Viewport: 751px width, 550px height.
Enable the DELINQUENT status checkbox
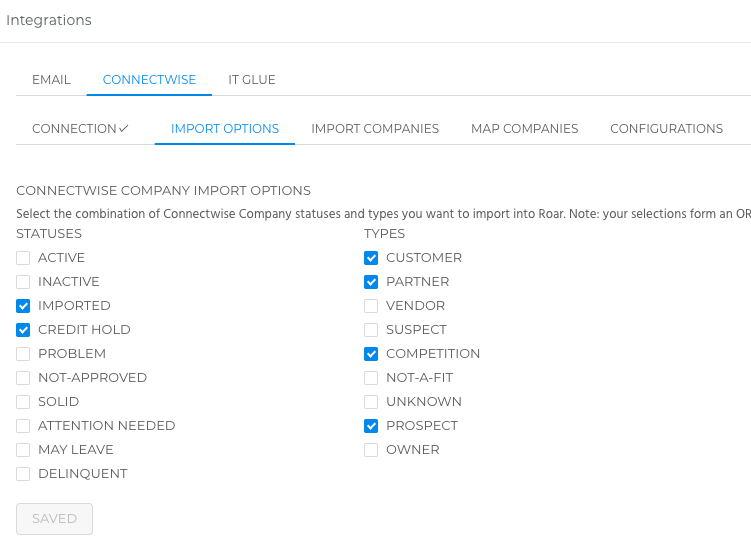click(x=23, y=473)
